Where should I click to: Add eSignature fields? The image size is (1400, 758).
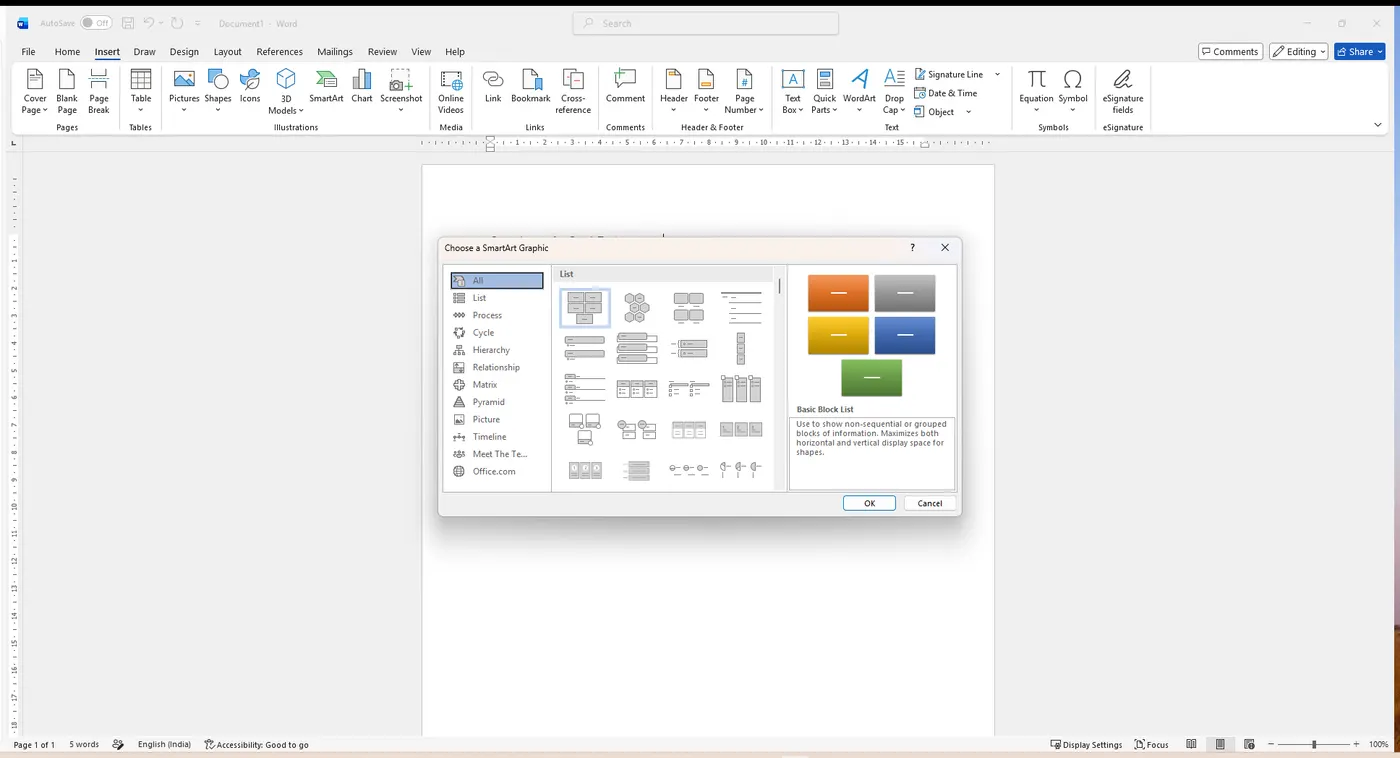pos(1123,91)
